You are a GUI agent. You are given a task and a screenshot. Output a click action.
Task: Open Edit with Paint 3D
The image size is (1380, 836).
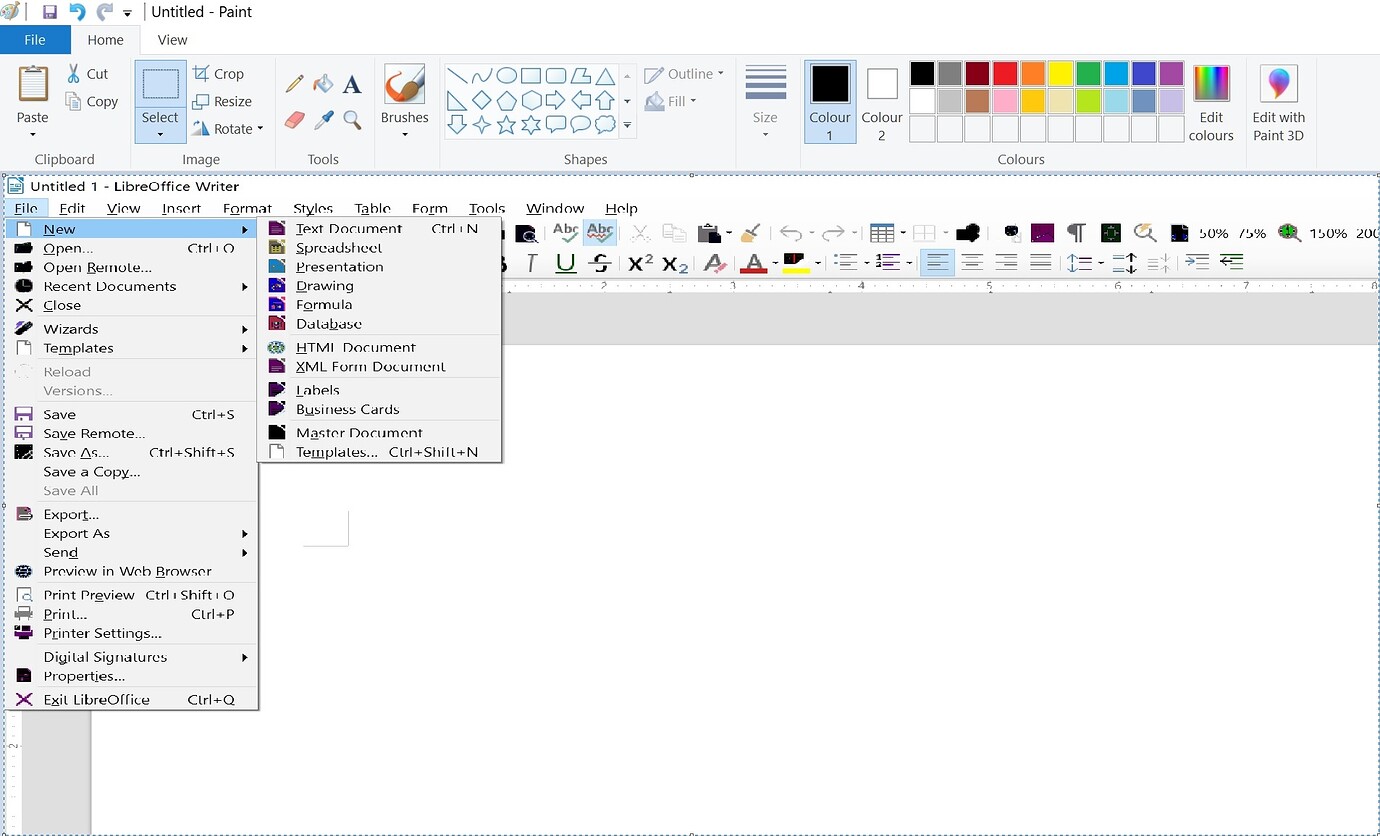click(x=1278, y=104)
